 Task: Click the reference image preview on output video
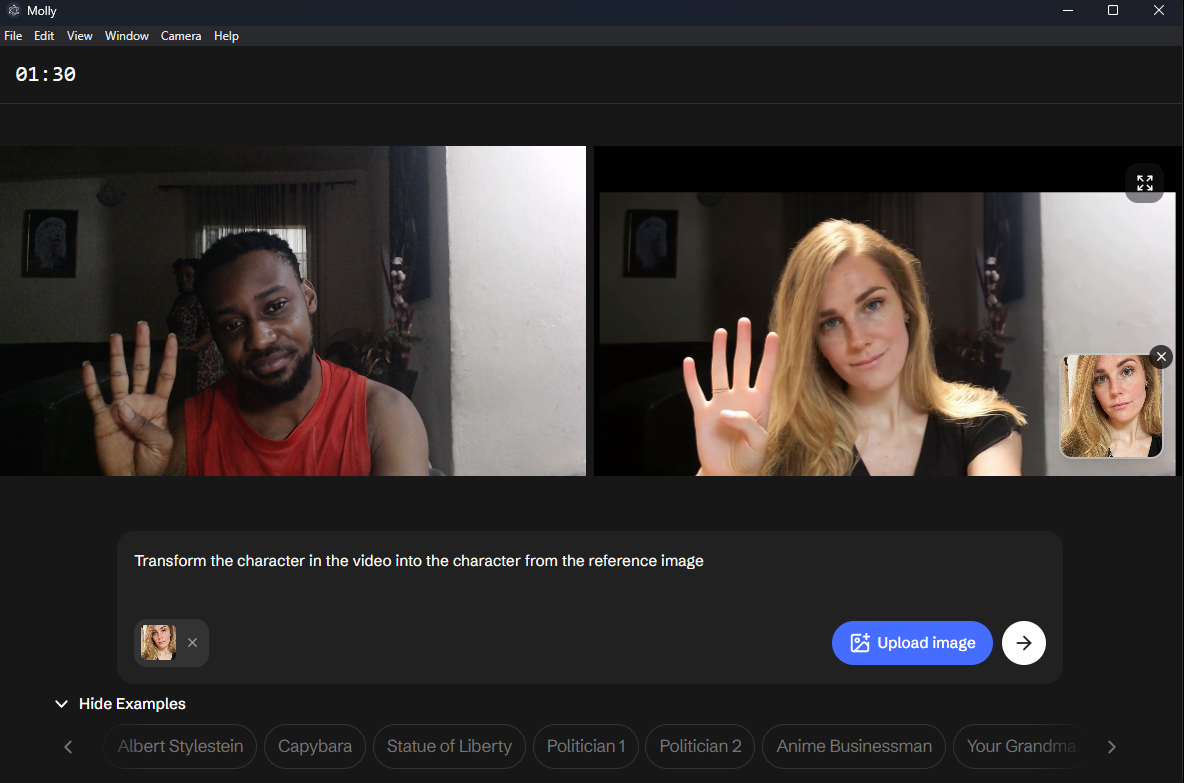click(x=1111, y=406)
